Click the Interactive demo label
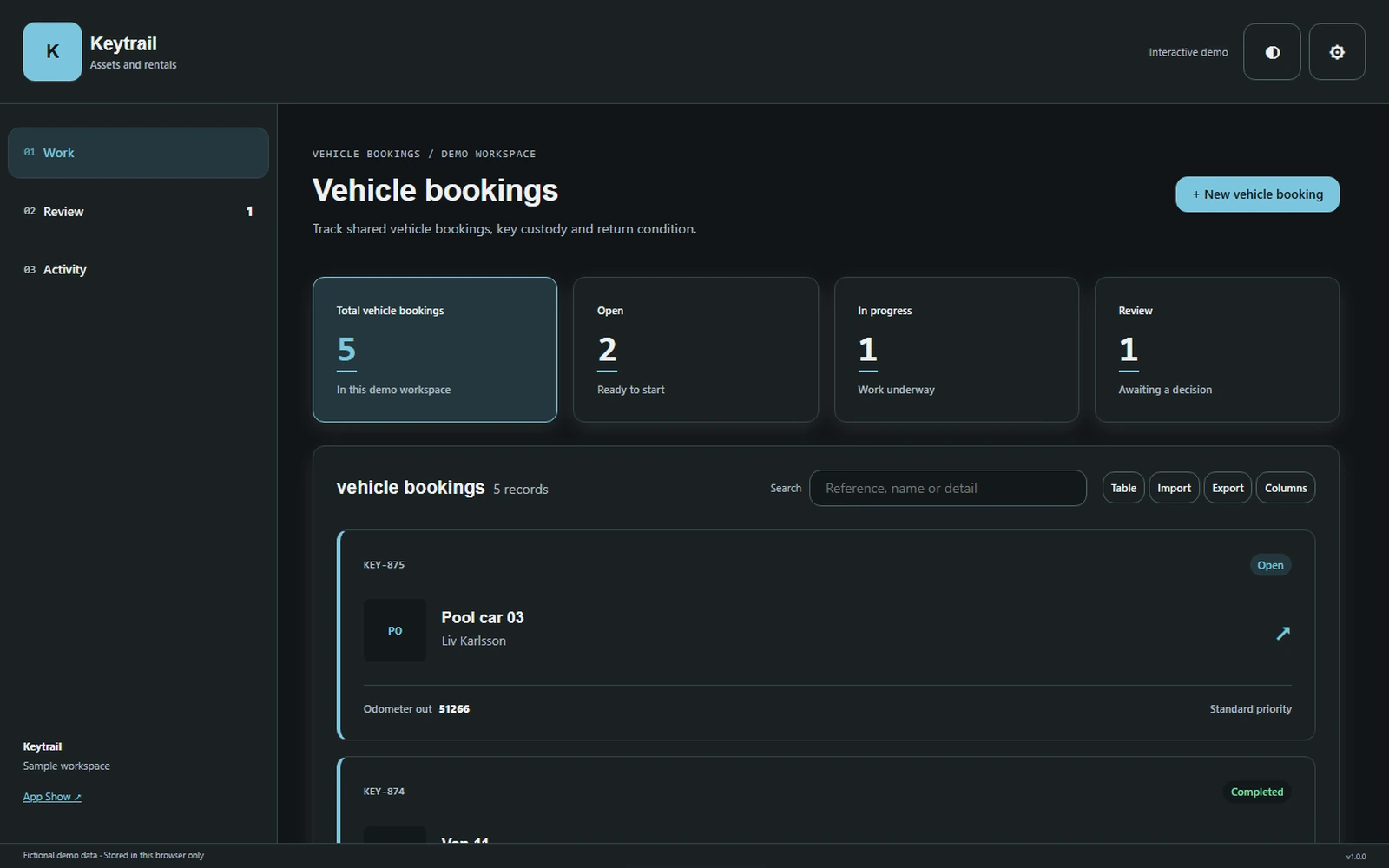Screen dimensions: 1389x868 1188,52
